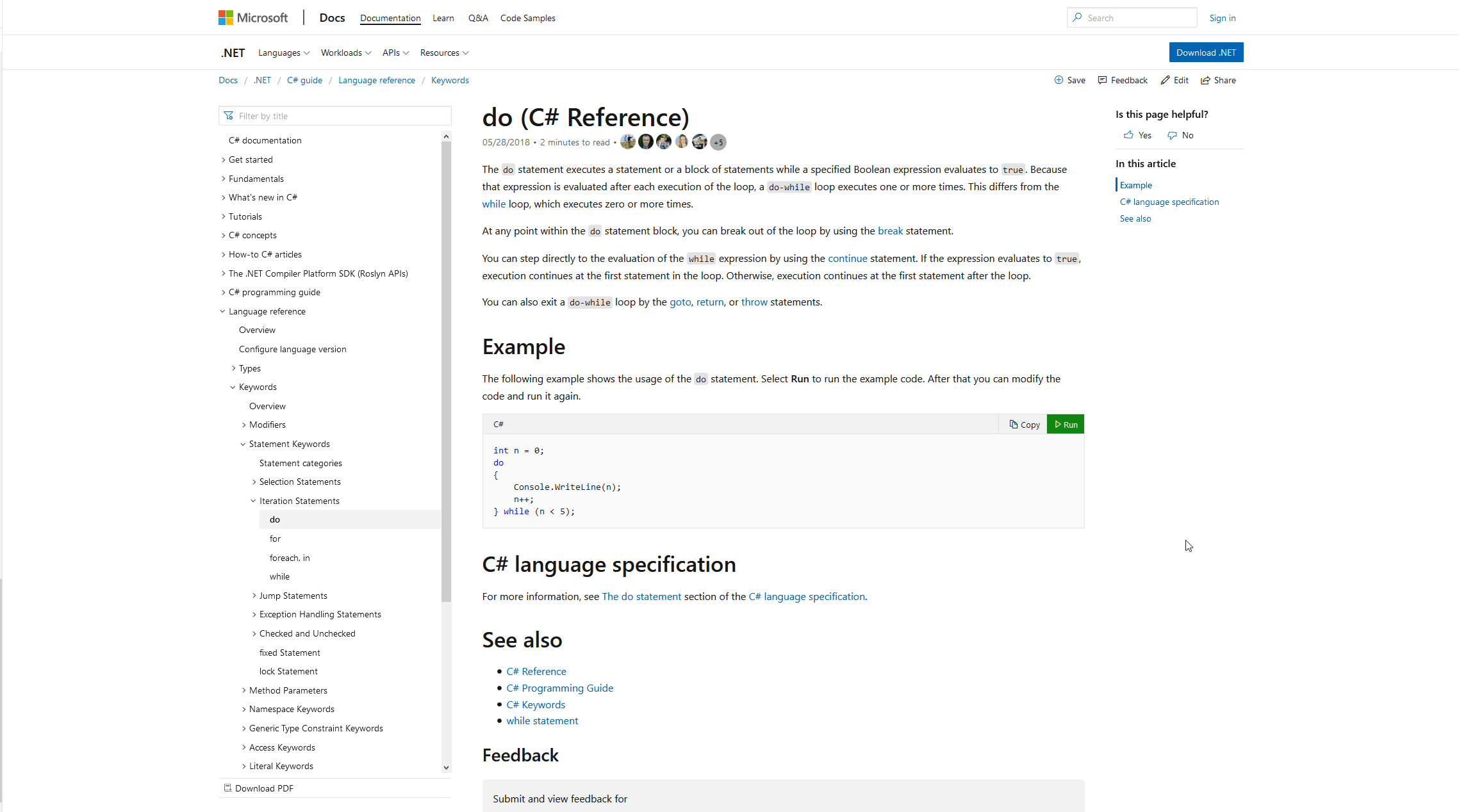This screenshot has width=1459, height=812.
Task: Click the sidebar scrollbar thumb
Action: point(446,371)
